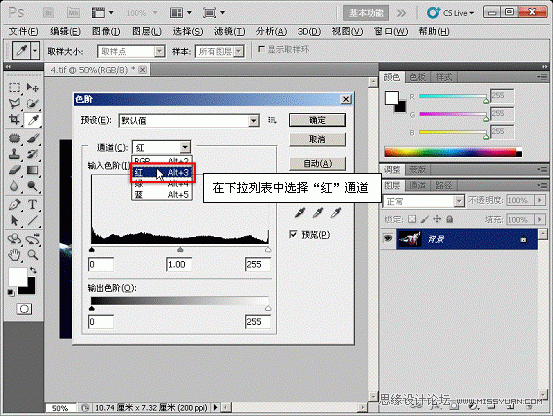Choose 红 Alt+3 in channel list
The width and height of the screenshot is (553, 416).
pos(162,172)
